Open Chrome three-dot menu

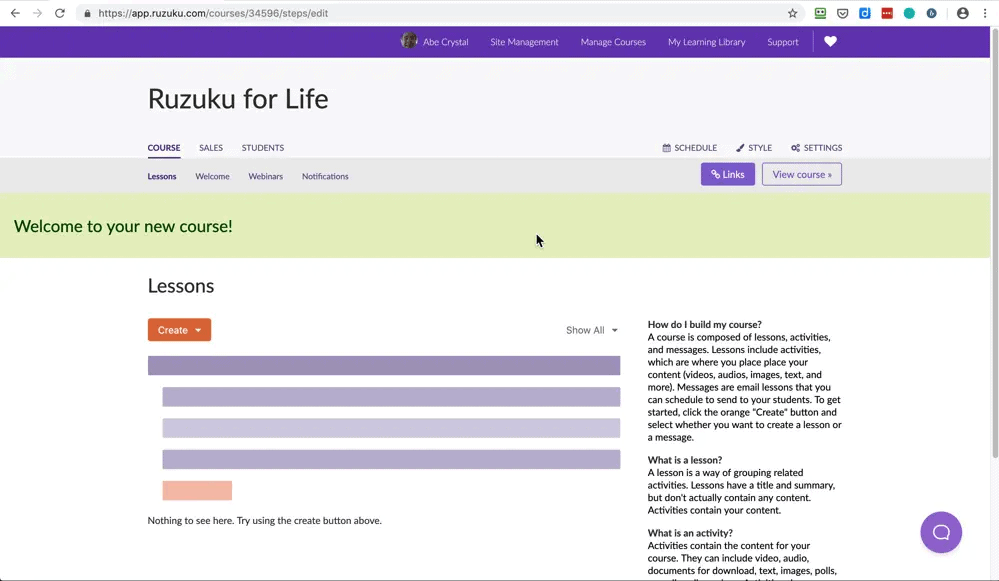pyautogui.click(x=985, y=13)
